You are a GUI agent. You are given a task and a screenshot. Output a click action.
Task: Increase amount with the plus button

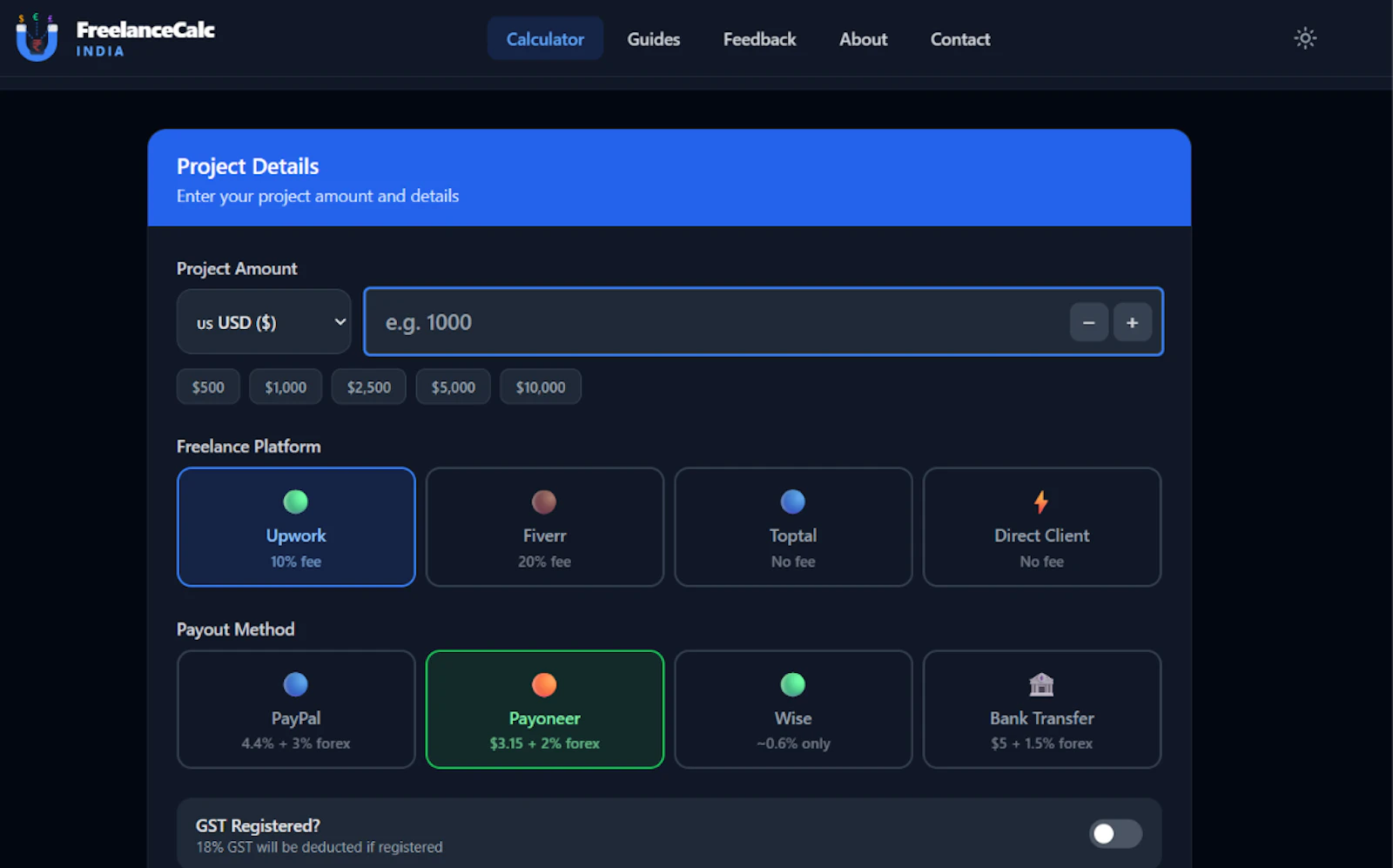click(1132, 322)
